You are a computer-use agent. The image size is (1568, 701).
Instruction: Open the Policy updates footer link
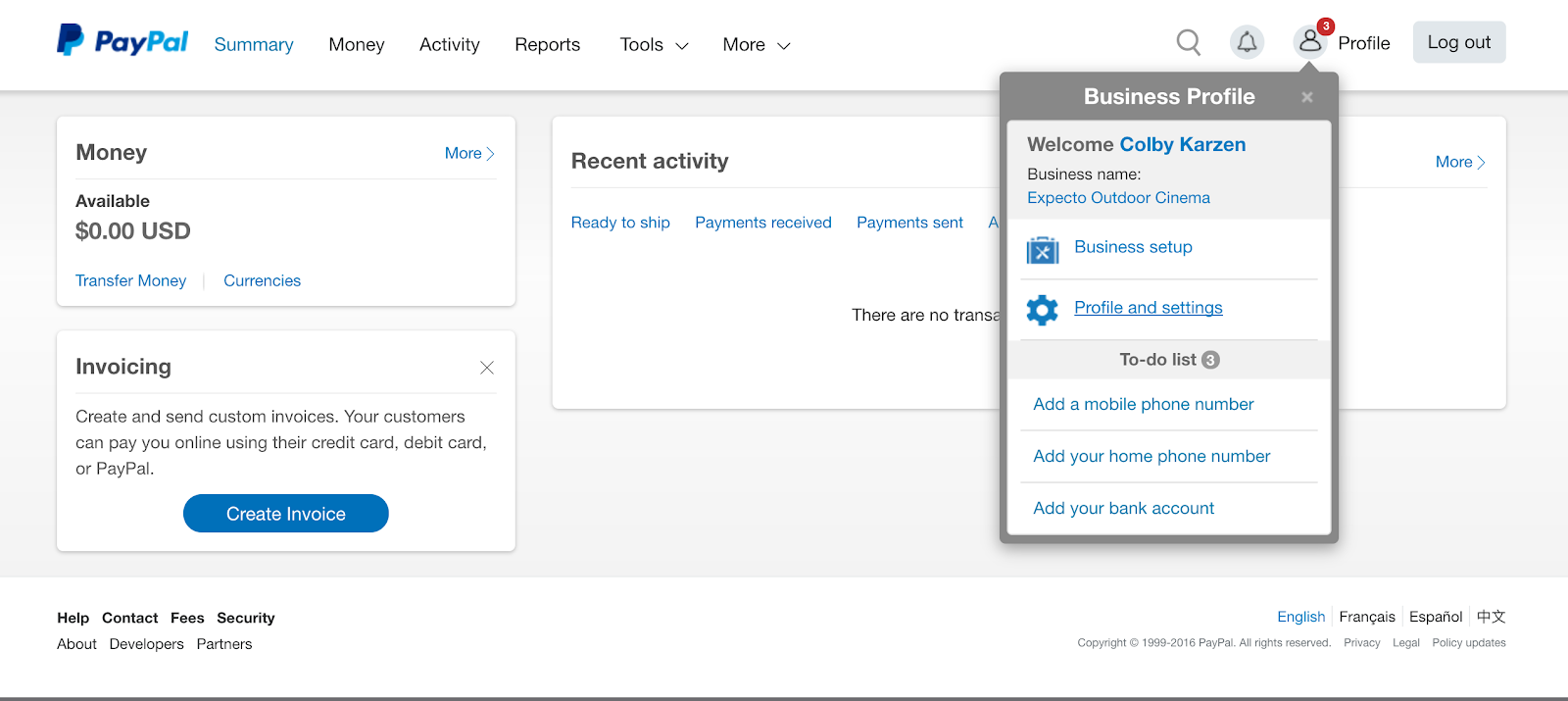coord(1469,643)
